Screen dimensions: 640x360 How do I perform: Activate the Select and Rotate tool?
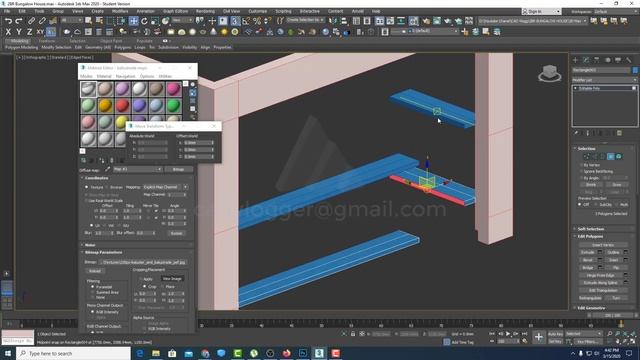pos(144,20)
